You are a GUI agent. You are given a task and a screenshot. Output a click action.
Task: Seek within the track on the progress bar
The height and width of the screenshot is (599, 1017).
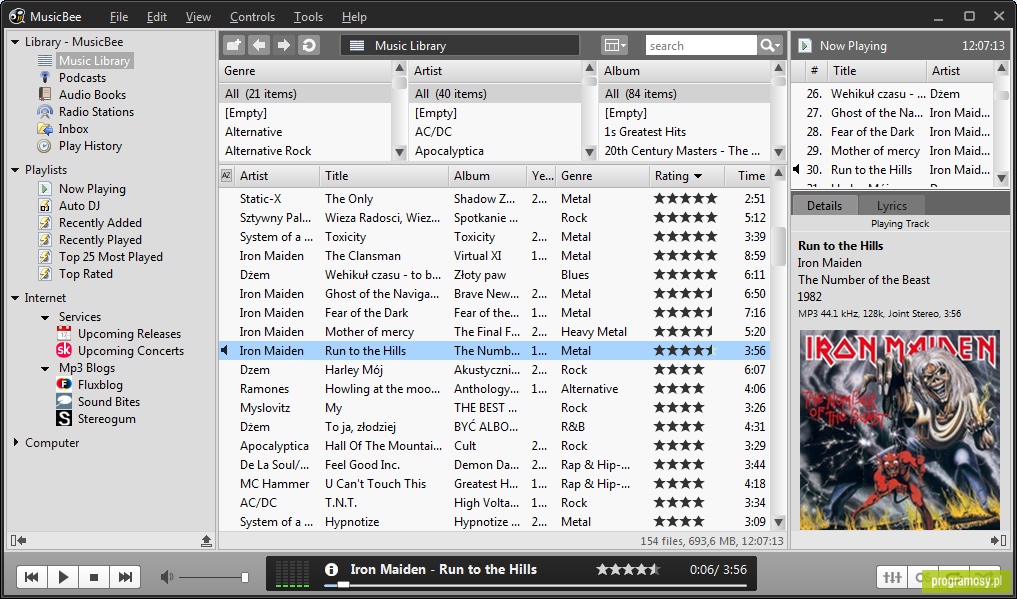(535, 585)
